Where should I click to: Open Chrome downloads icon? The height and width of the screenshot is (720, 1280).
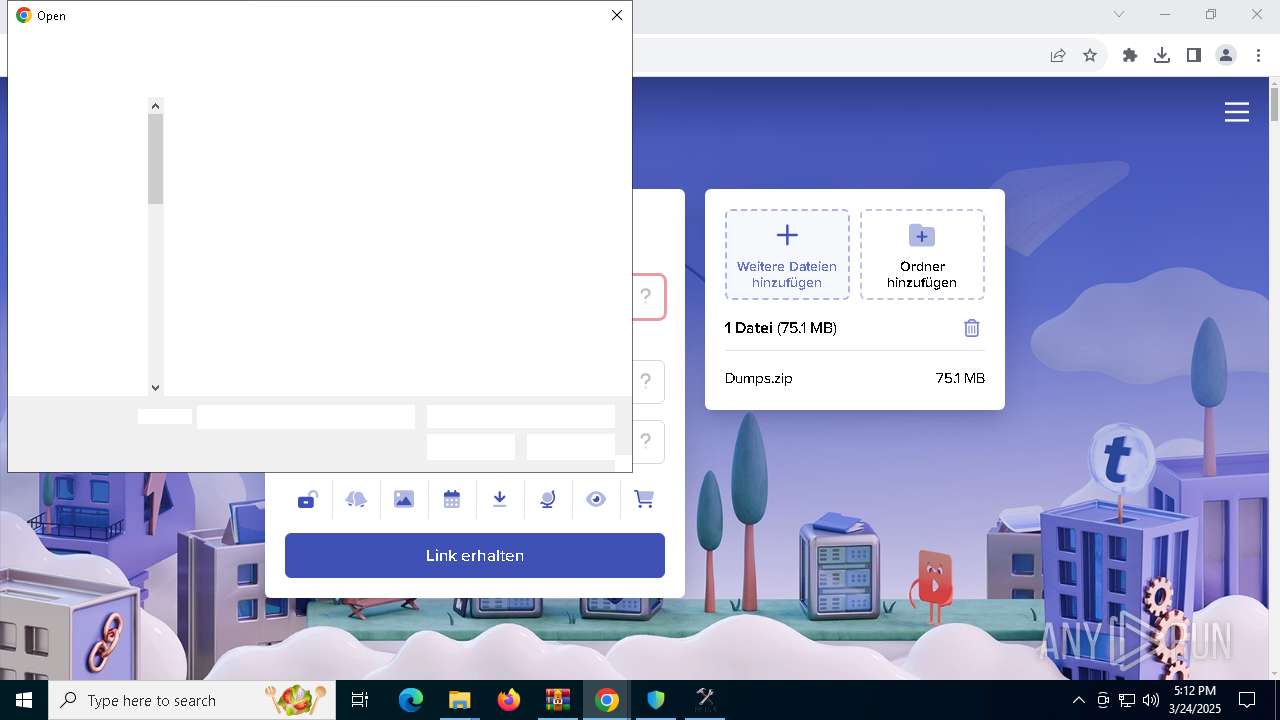(x=1162, y=55)
